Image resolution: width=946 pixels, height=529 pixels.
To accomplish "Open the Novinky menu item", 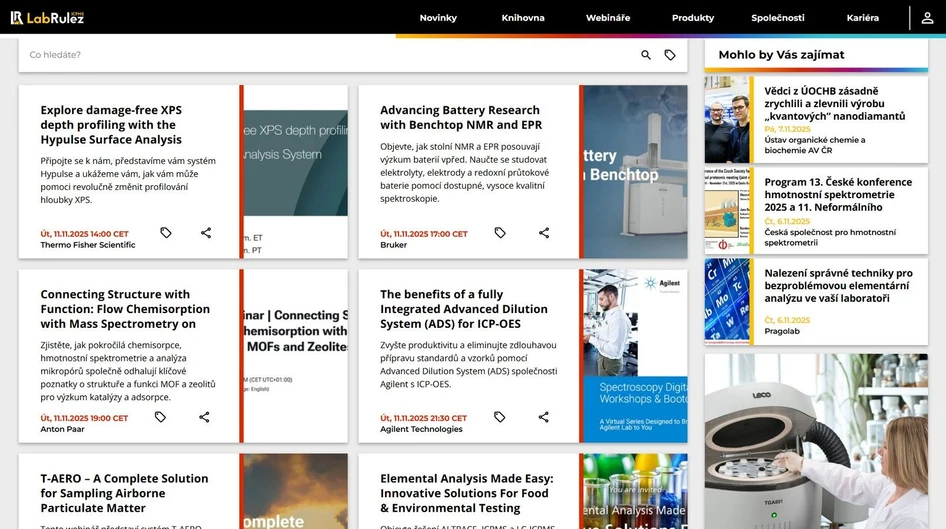I will point(438,18).
